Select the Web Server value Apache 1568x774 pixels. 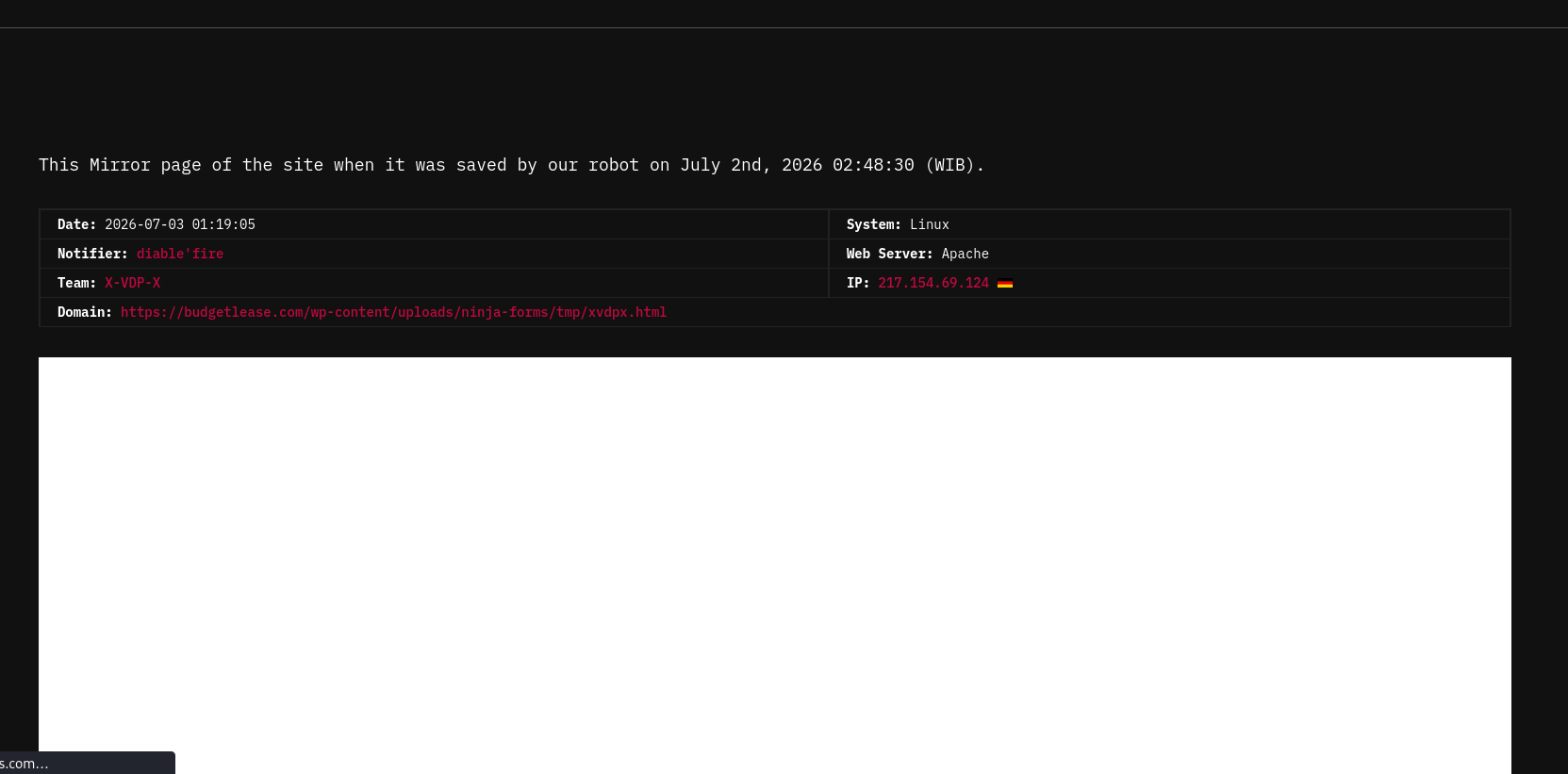tap(965, 254)
